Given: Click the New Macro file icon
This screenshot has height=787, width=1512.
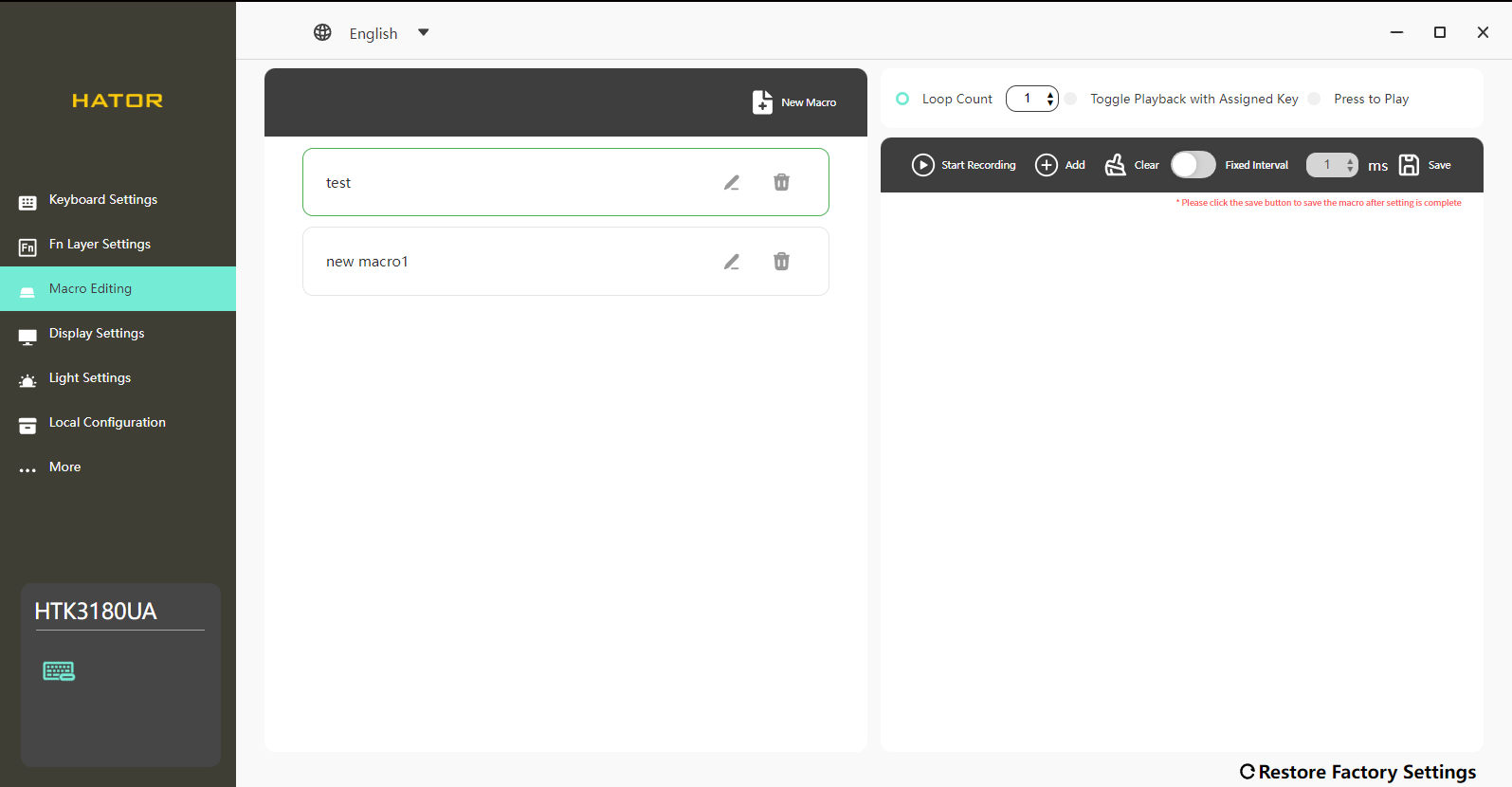Looking at the screenshot, I should [x=762, y=102].
